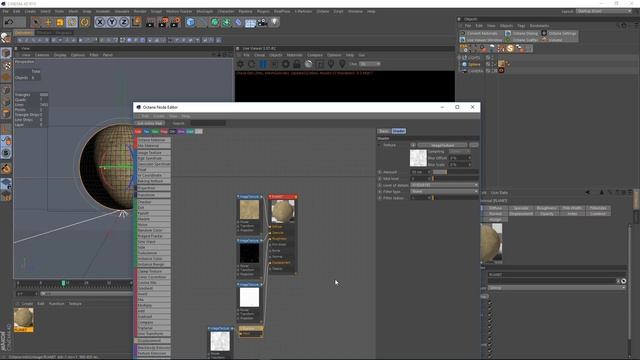This screenshot has width=640, height=360.
Task: Click the Filter radius slider
Action: click(456, 198)
